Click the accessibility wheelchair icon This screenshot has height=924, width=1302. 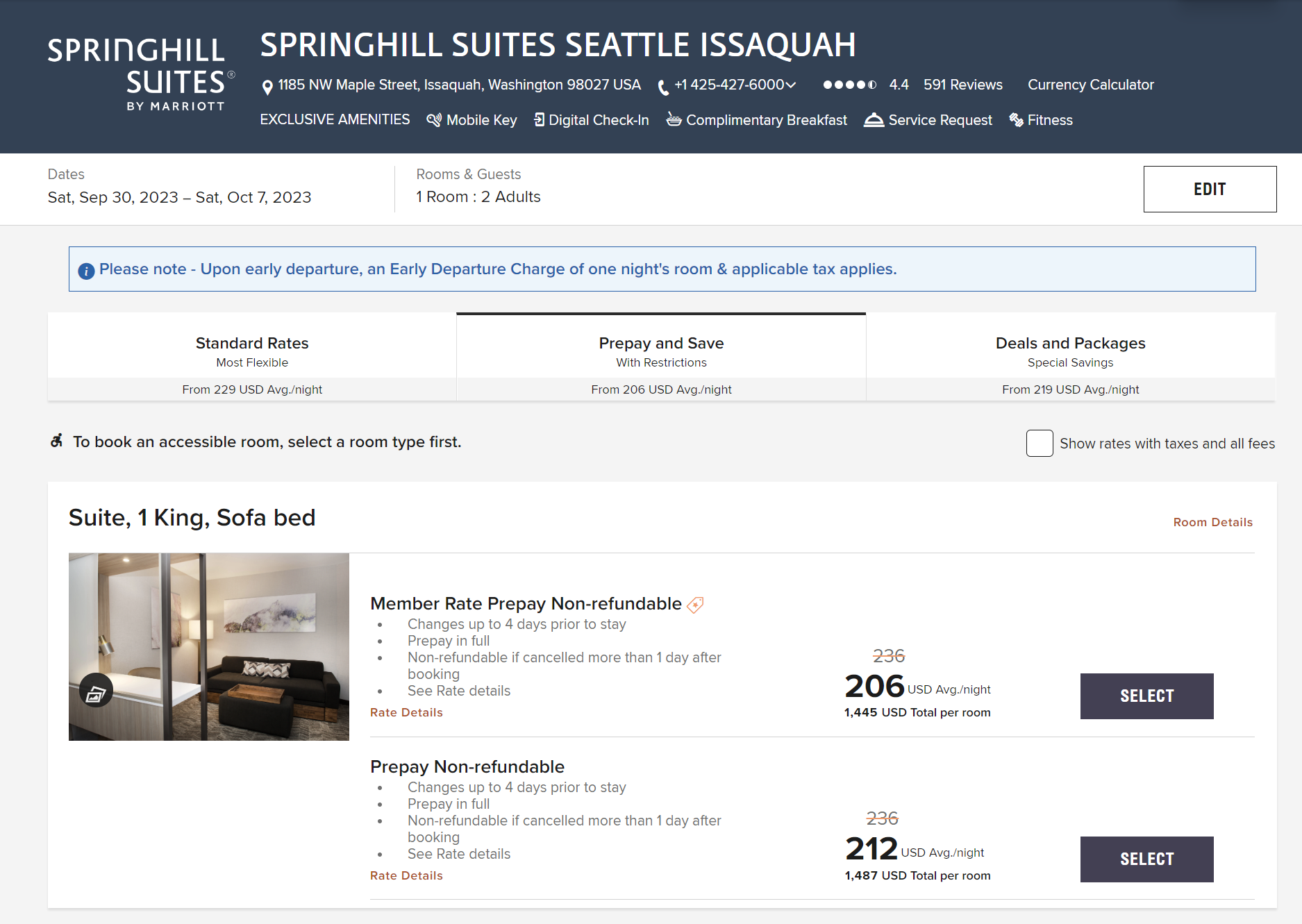coord(57,442)
